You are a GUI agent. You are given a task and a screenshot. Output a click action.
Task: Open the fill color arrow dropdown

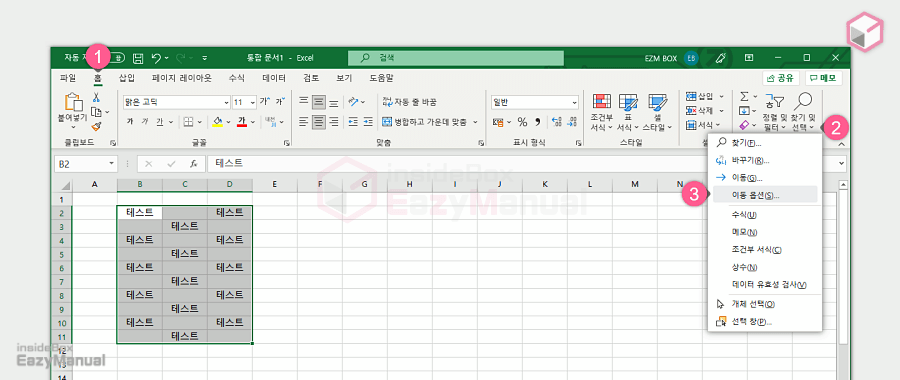(x=228, y=122)
